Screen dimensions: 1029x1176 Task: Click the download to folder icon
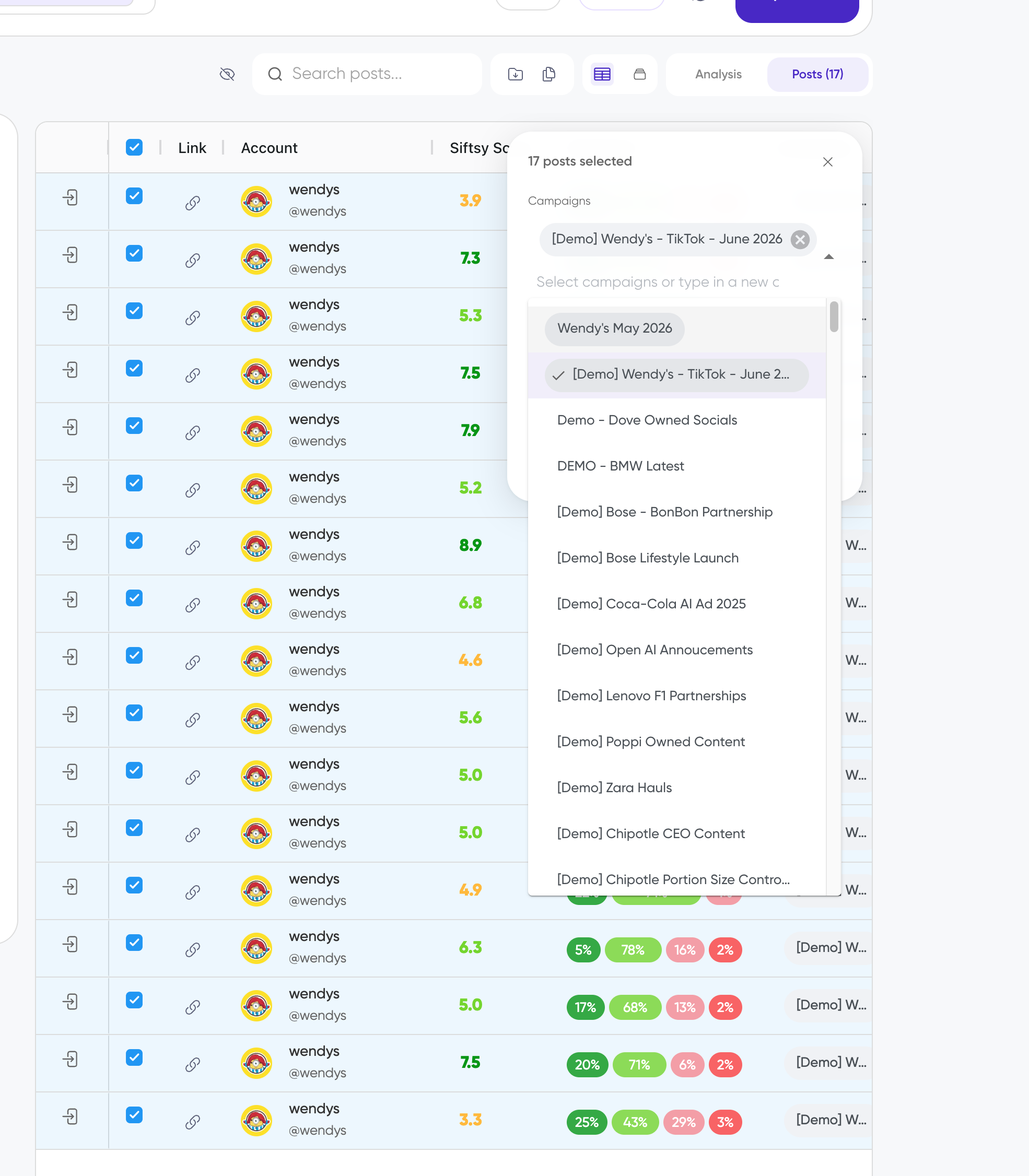pos(515,74)
